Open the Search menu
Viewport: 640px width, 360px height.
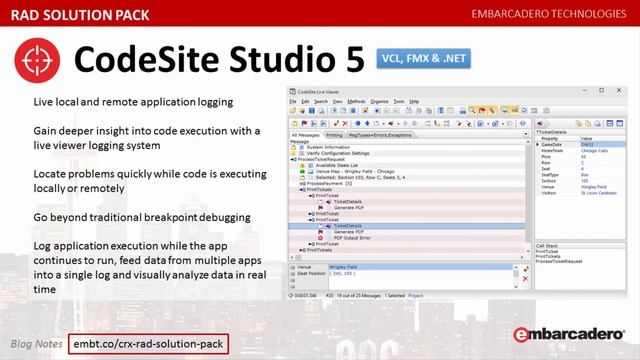pos(321,101)
